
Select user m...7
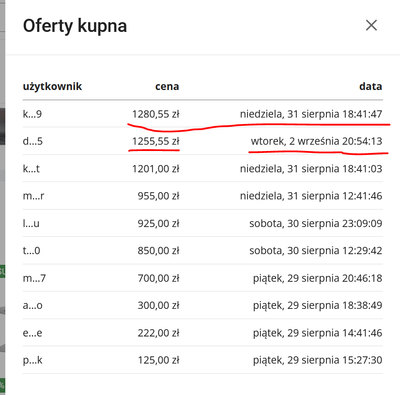[34, 278]
